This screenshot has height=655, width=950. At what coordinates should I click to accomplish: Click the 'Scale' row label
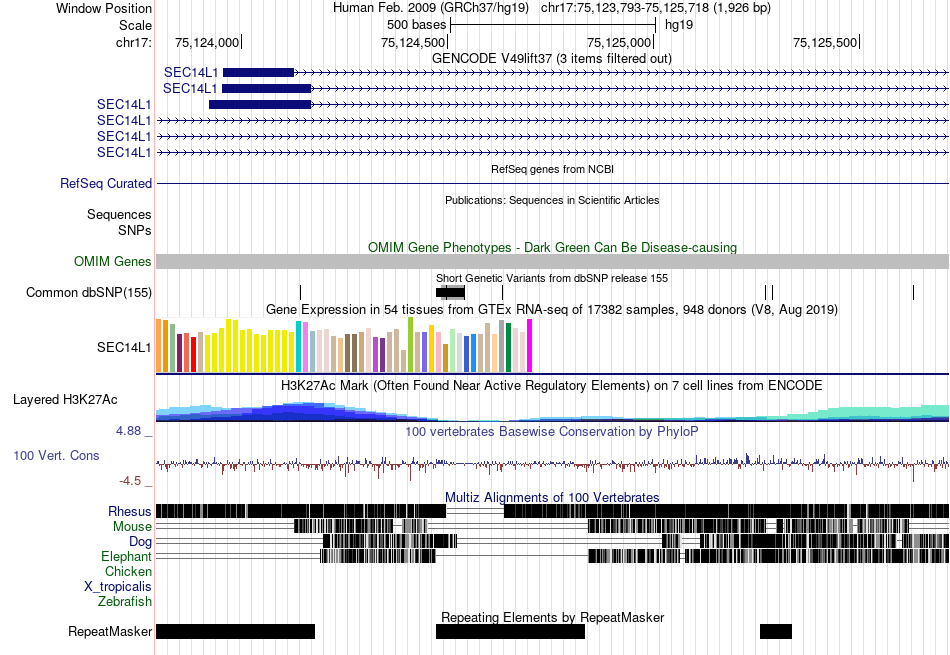pos(135,25)
